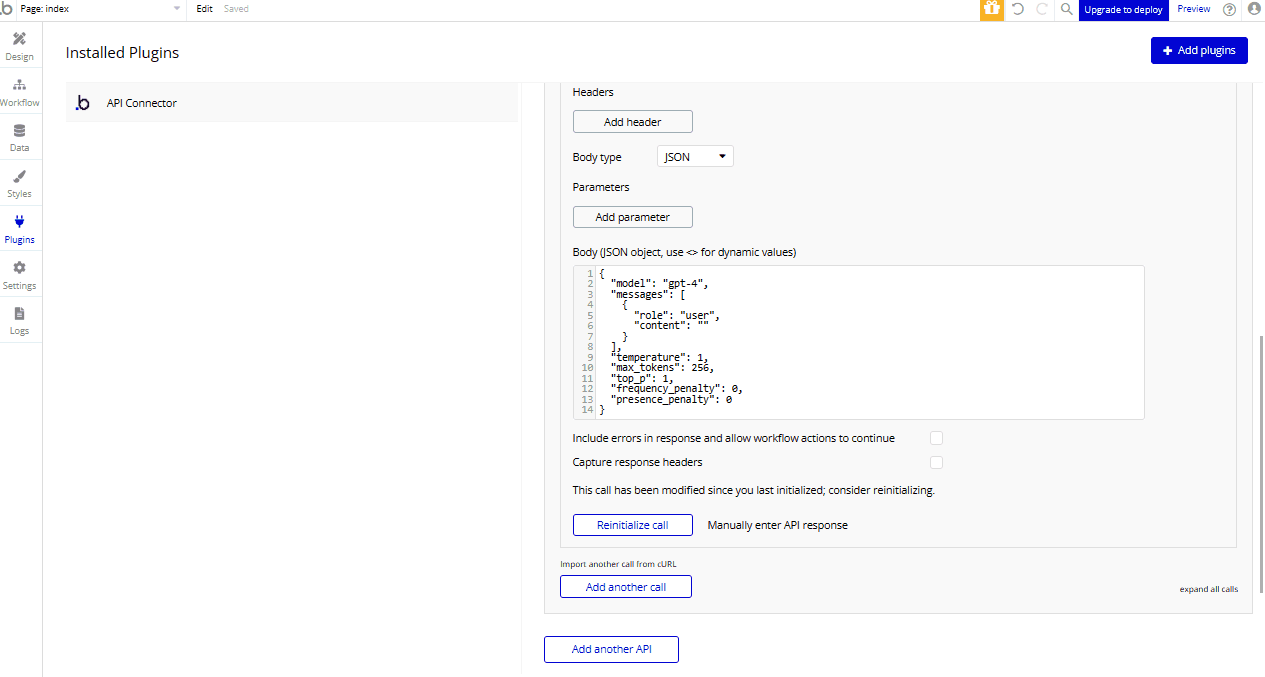Select the API Connector plugin entry
This screenshot has width=1265, height=677.
141,102
